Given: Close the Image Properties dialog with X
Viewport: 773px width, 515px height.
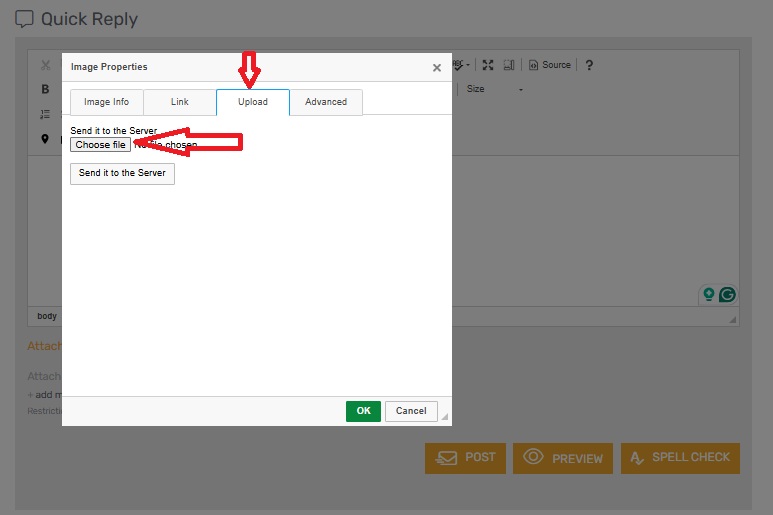Looking at the screenshot, I should pyautogui.click(x=436, y=68).
